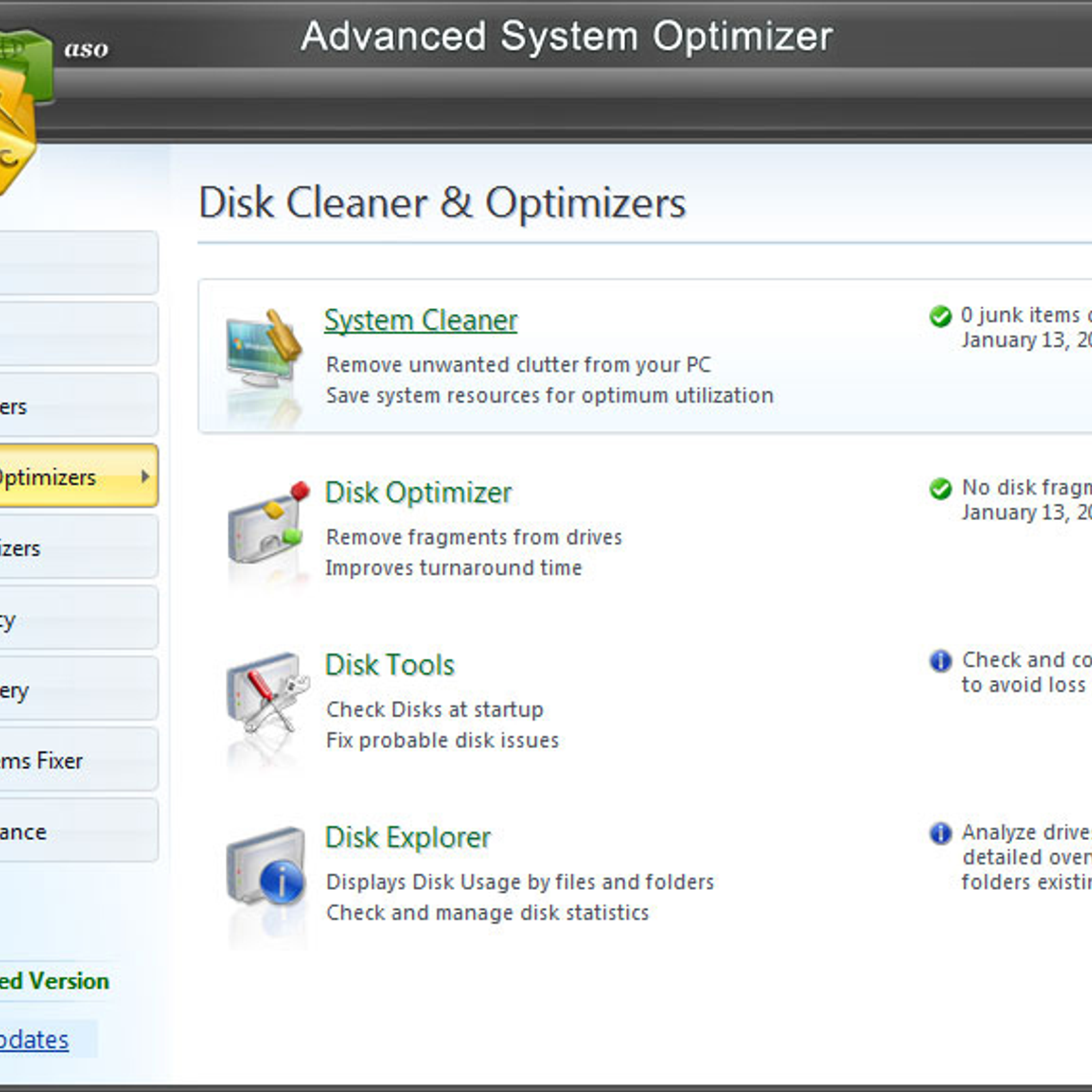This screenshot has height=1092, width=1092.
Task: Open the Disk Explorer tool
Action: (407, 837)
